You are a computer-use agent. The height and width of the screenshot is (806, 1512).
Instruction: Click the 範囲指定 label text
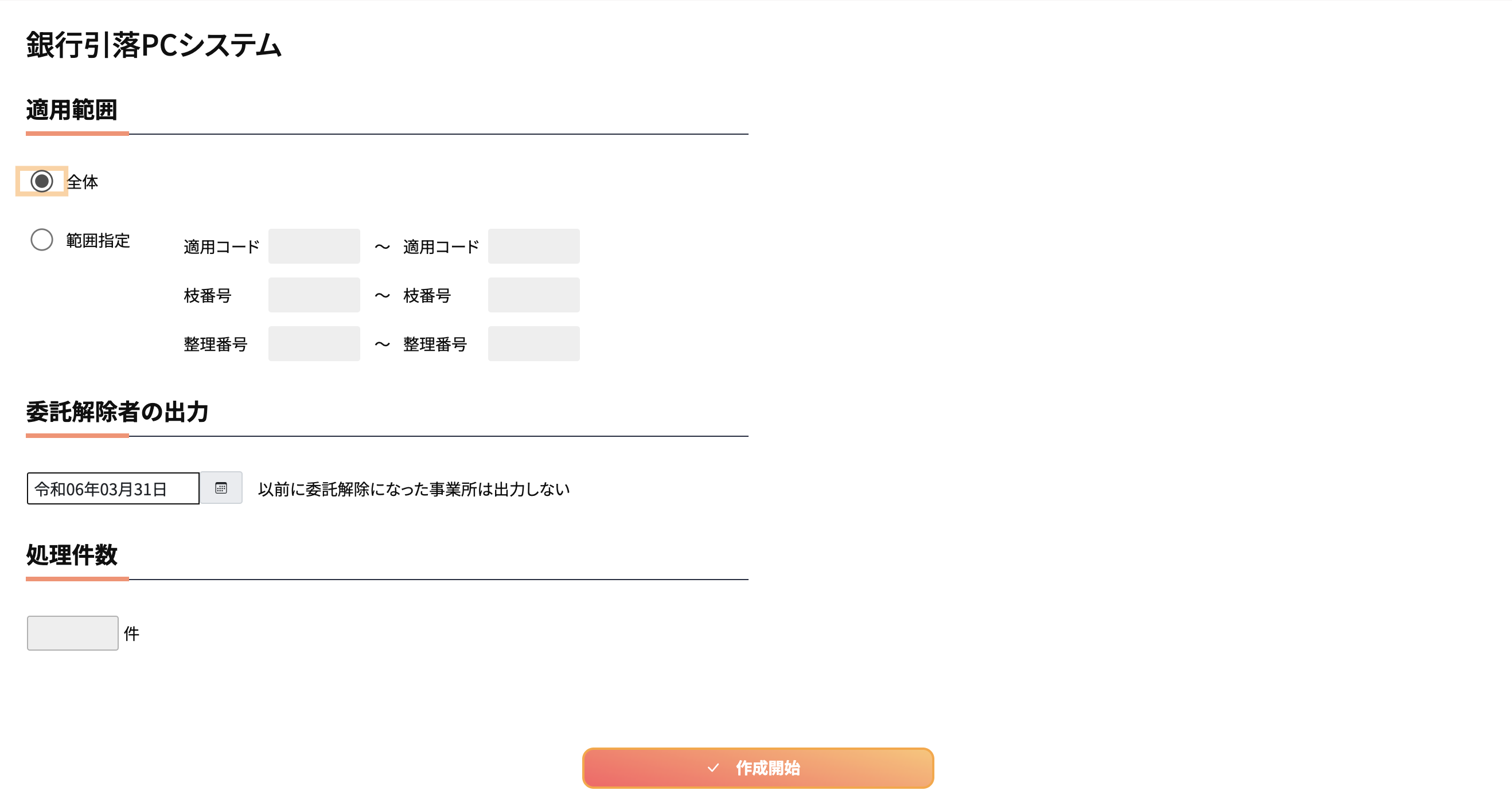98,241
